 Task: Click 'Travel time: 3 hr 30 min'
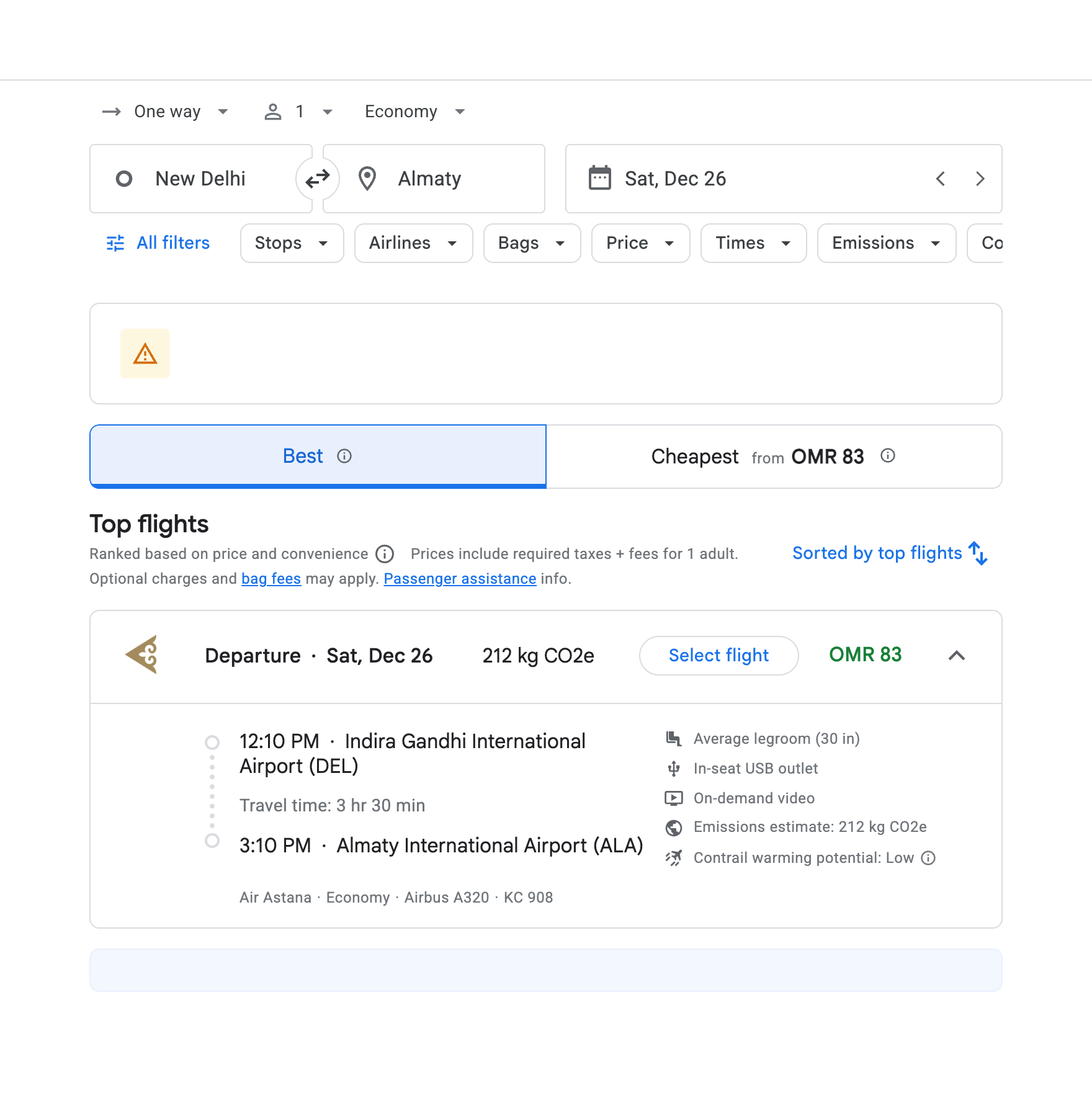point(332,805)
